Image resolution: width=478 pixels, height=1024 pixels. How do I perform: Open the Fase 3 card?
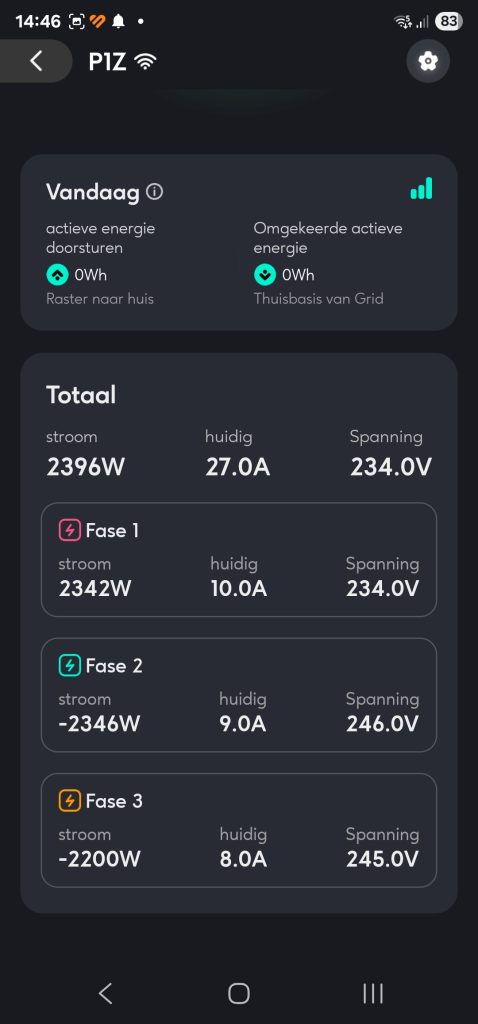(x=239, y=830)
